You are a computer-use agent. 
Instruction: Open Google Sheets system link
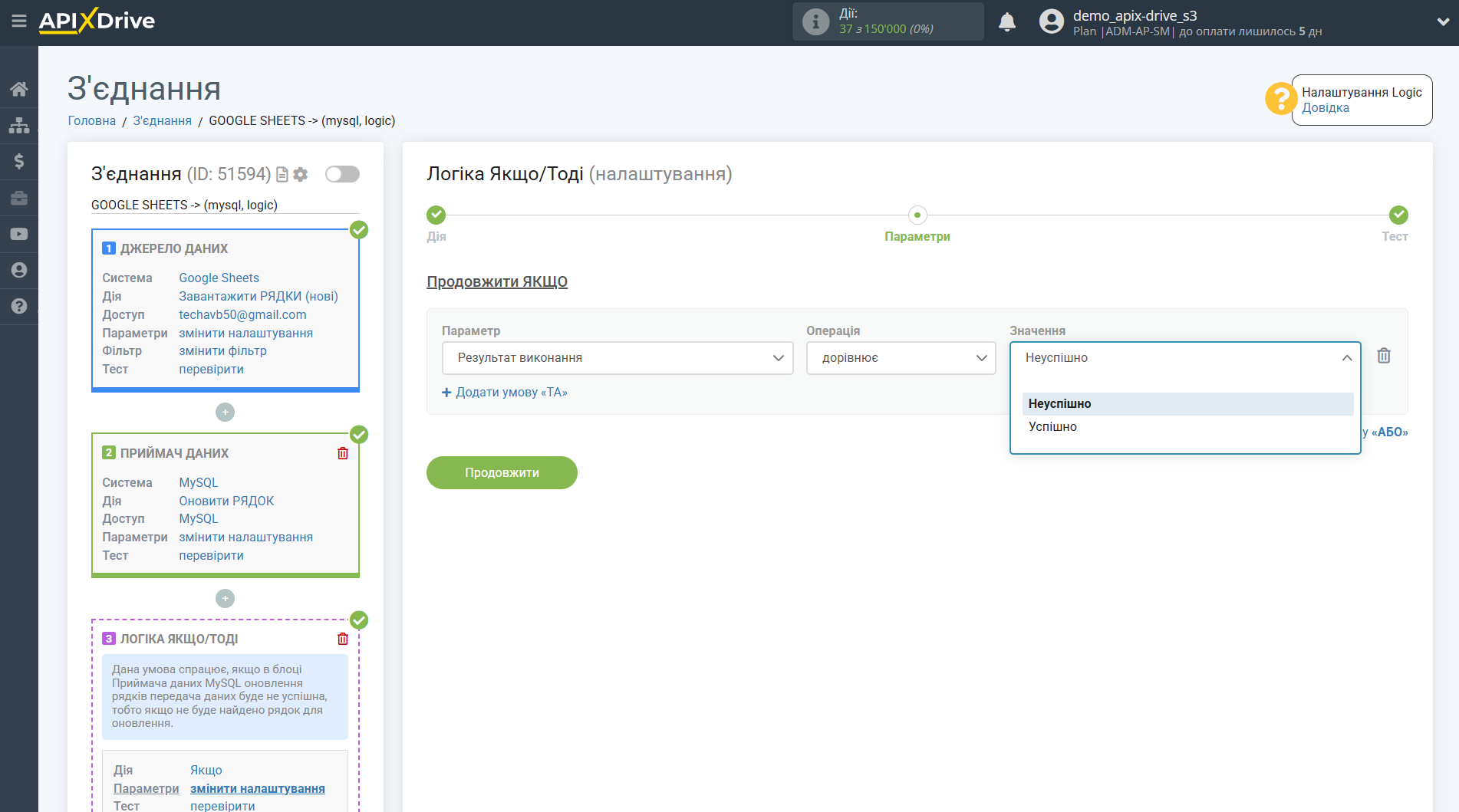[219, 278]
